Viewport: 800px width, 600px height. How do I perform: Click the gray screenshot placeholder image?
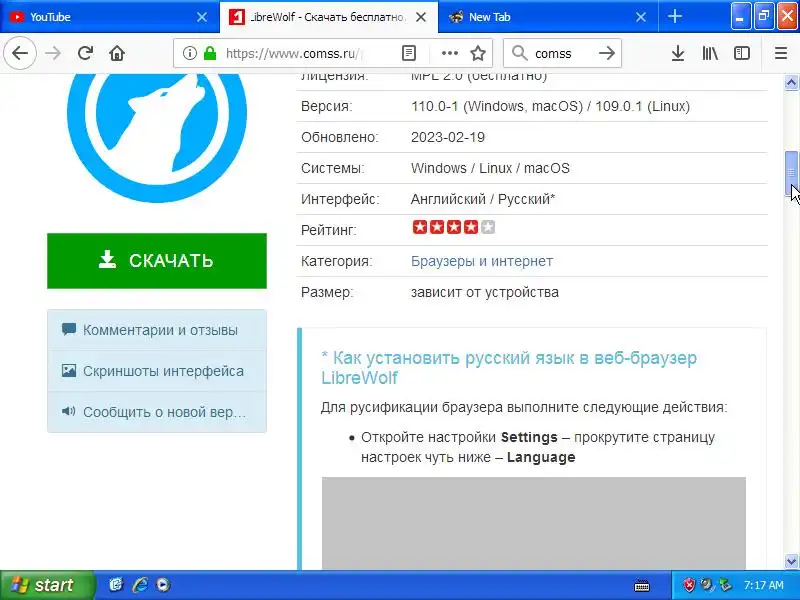pos(534,523)
